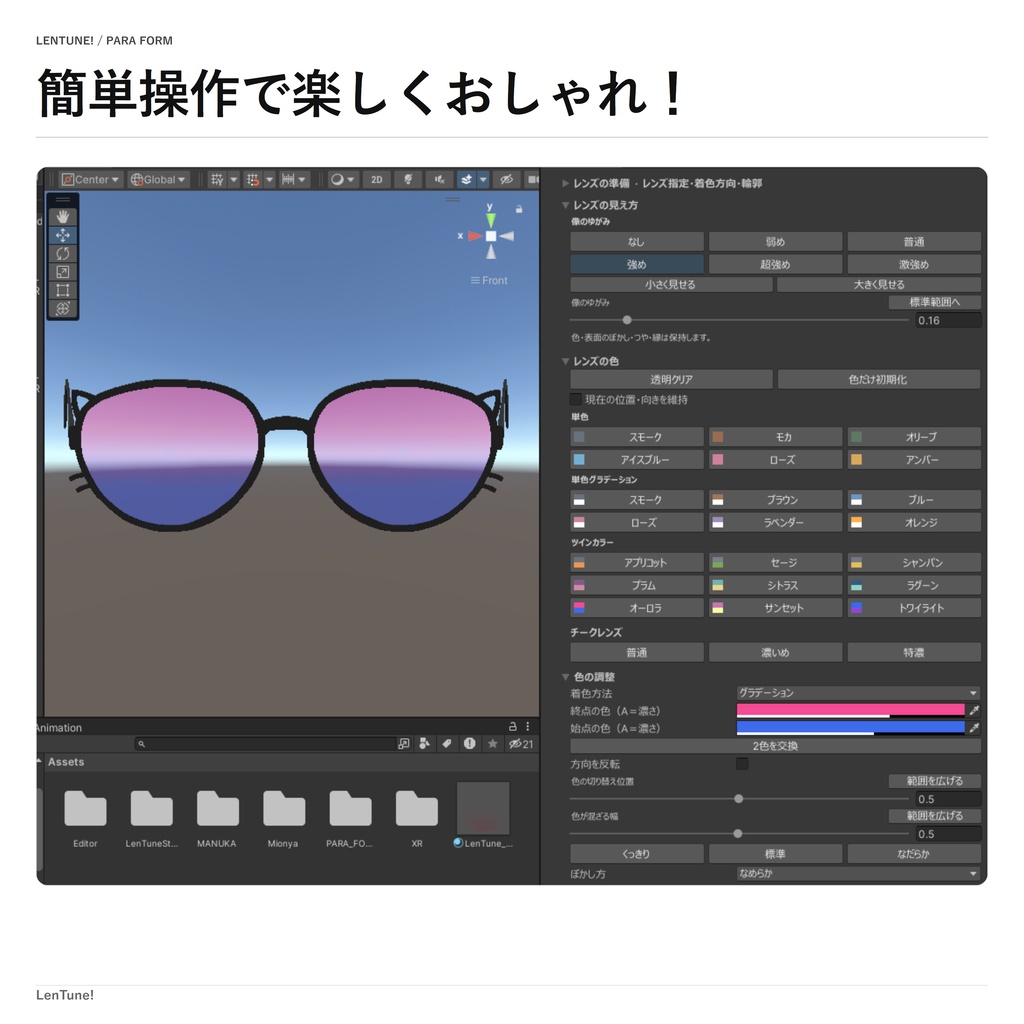Image resolution: width=1024 pixels, height=1024 pixels.
Task: Open the ぼかし方 なめらか dropdown
Action: [x=858, y=874]
